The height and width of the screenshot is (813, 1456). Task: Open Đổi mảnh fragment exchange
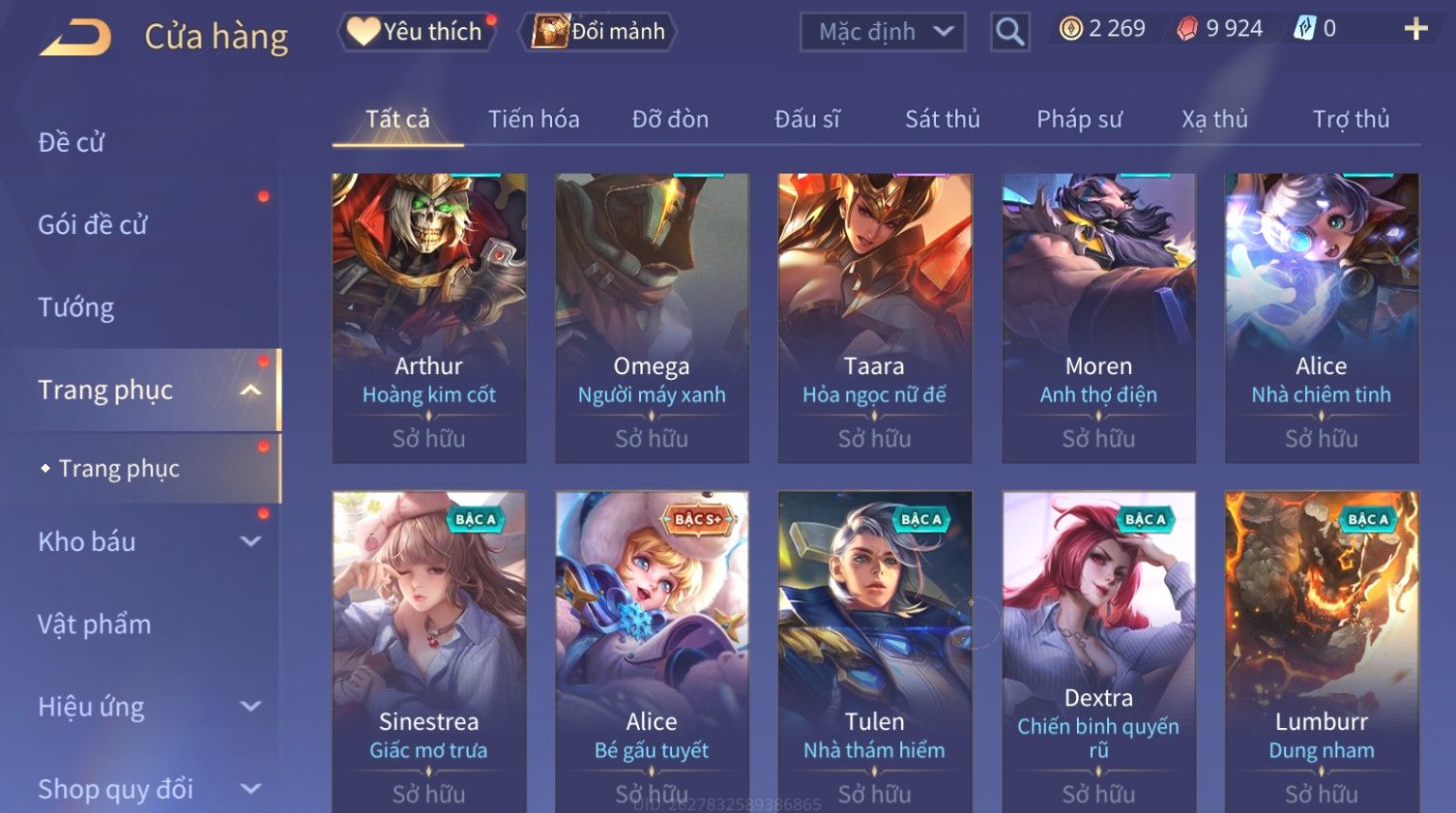(598, 32)
